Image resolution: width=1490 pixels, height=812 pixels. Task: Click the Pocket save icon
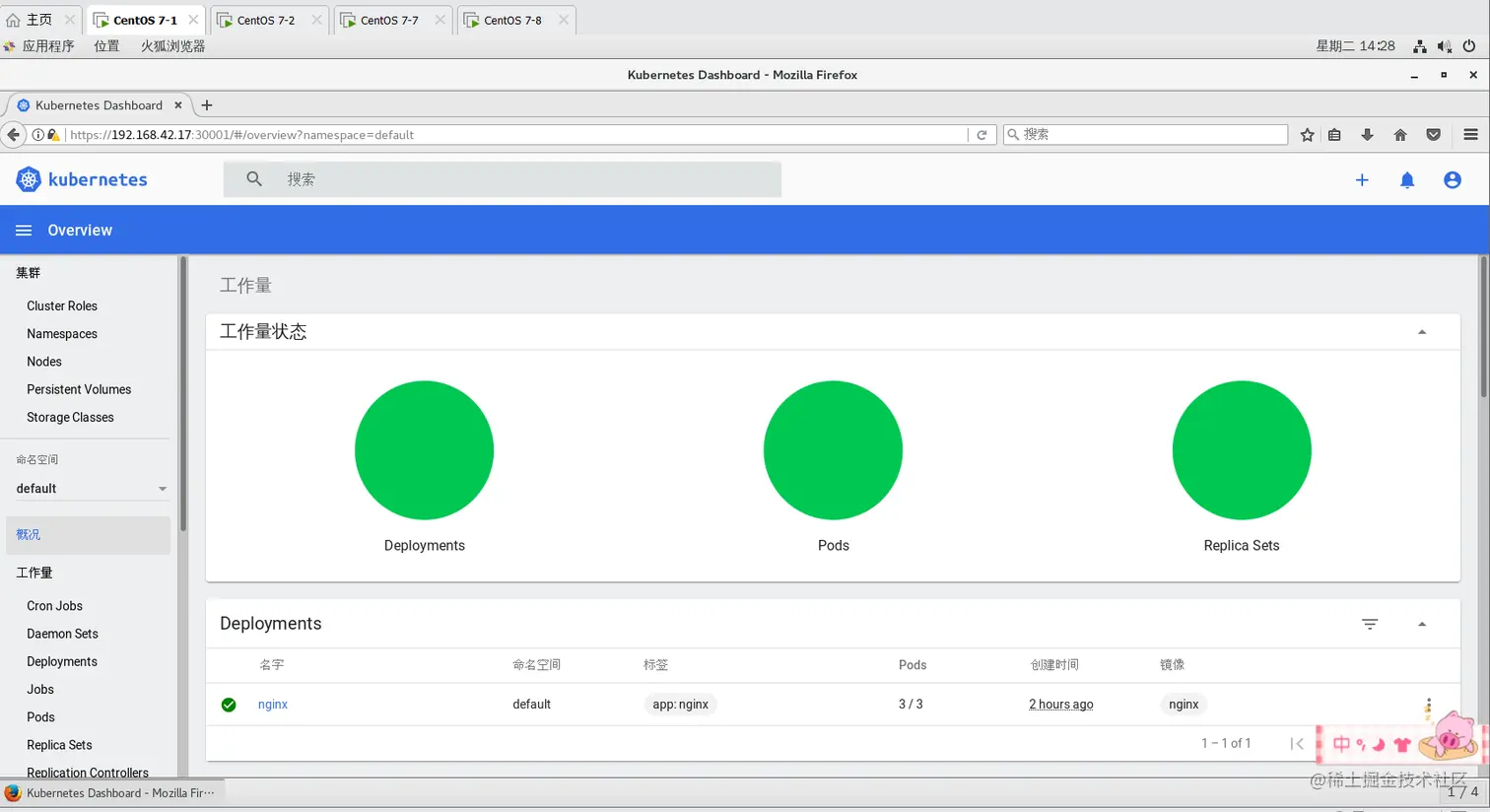pos(1434,135)
